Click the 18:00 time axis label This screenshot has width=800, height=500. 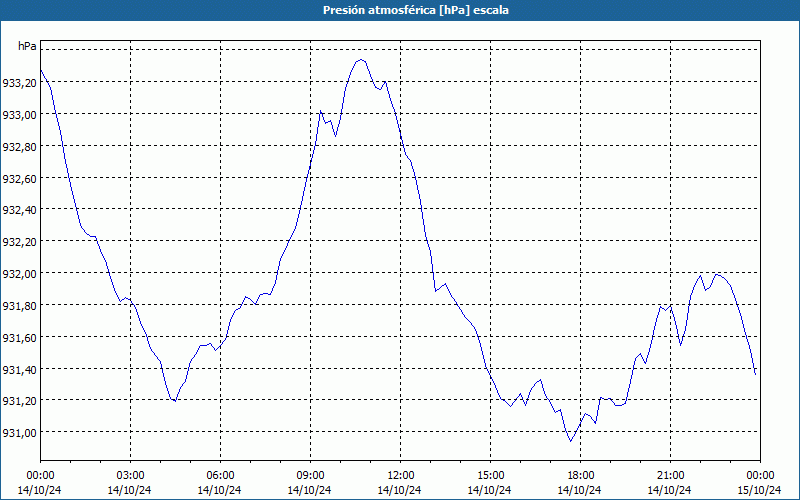tap(581, 476)
